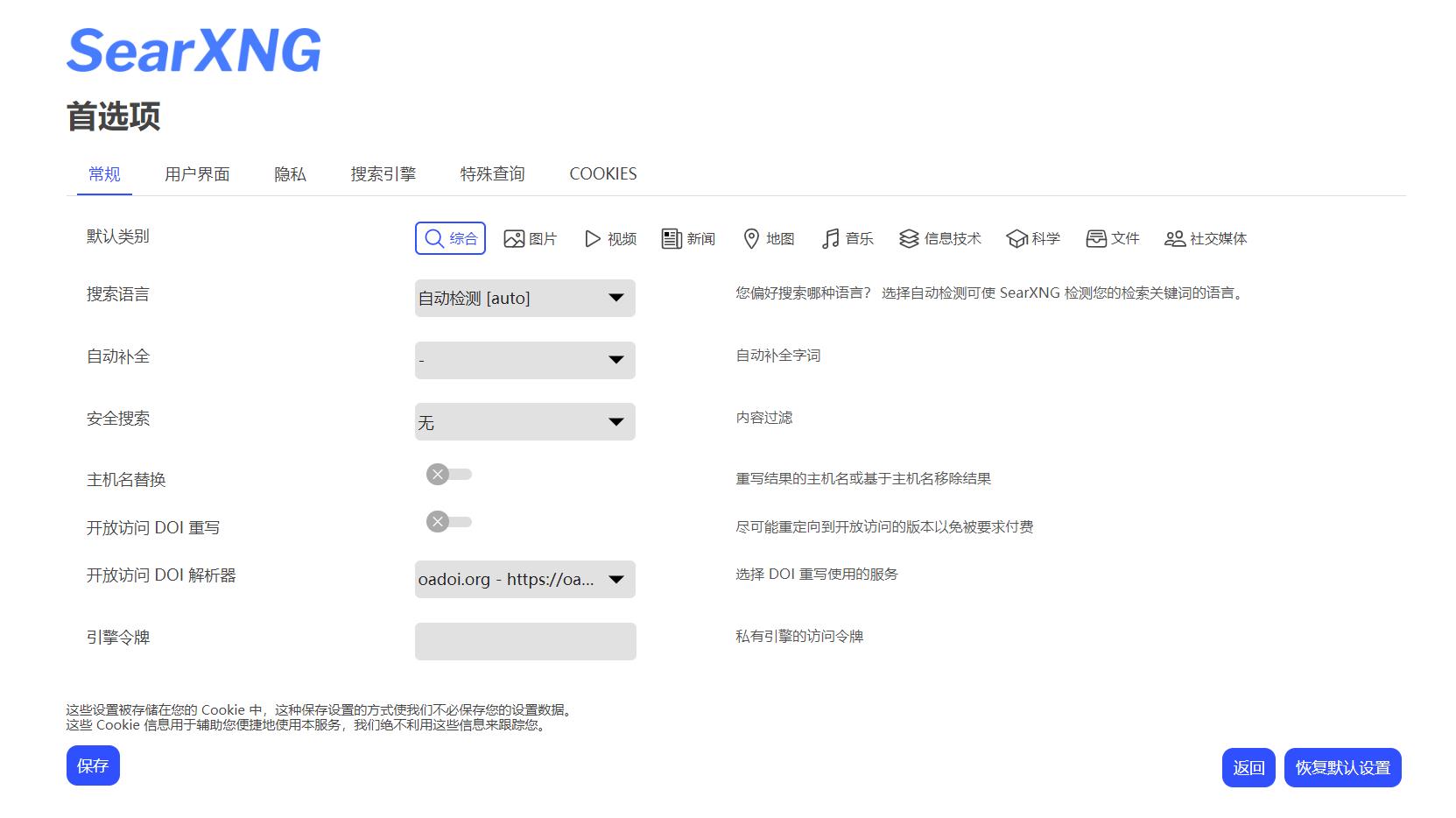Click the 保存 button
Viewport: 1456px width, 818px height.
click(93, 765)
